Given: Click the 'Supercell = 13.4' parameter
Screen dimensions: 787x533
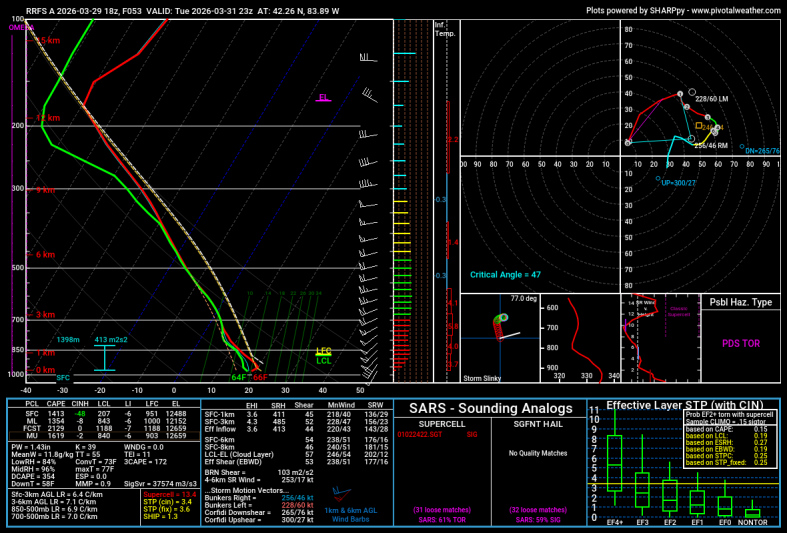Looking at the screenshot, I should coord(170,495).
